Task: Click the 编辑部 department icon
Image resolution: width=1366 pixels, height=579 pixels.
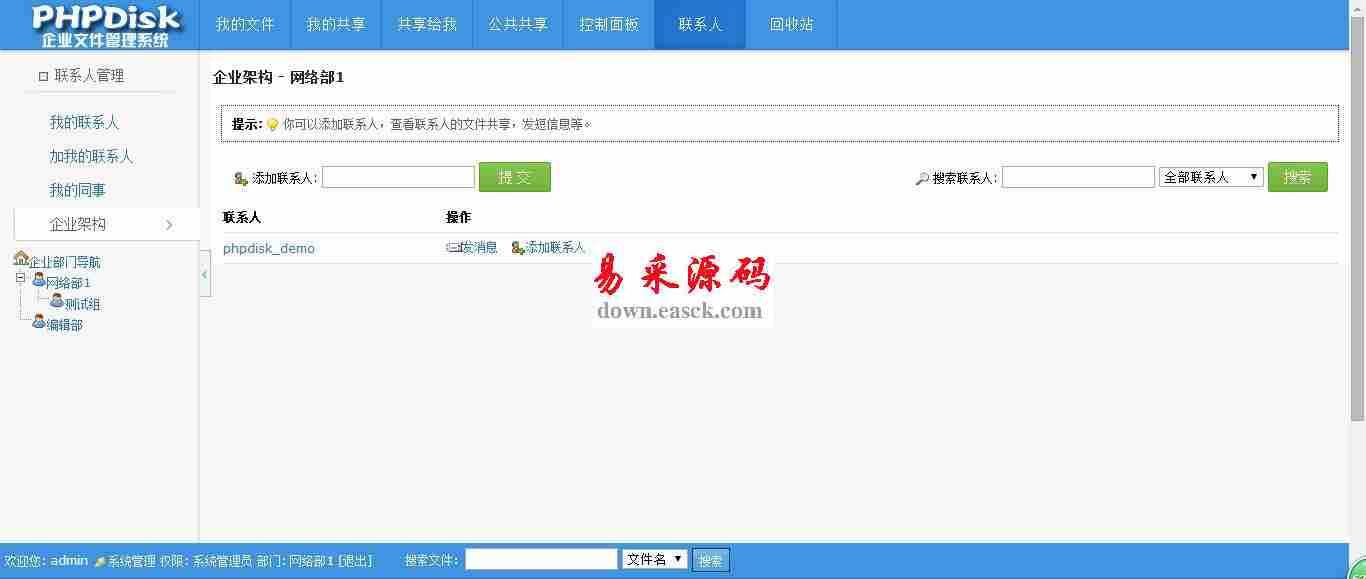Action: (39, 322)
